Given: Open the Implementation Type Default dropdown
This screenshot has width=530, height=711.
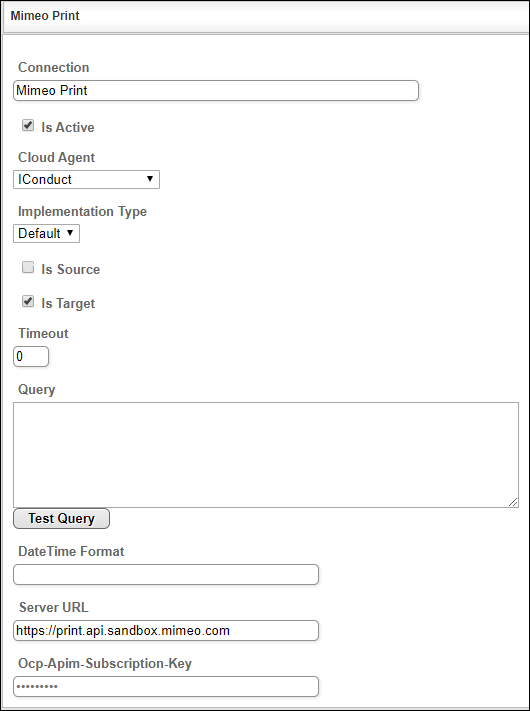Looking at the screenshot, I should [x=46, y=234].
